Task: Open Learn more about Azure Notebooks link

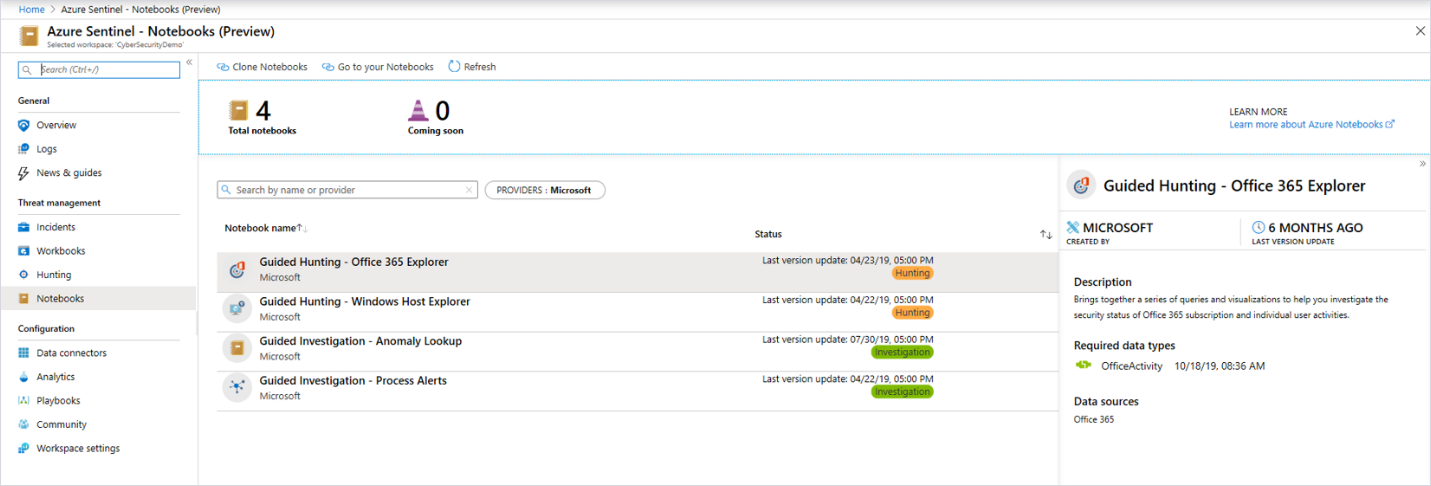Action: 1311,124
